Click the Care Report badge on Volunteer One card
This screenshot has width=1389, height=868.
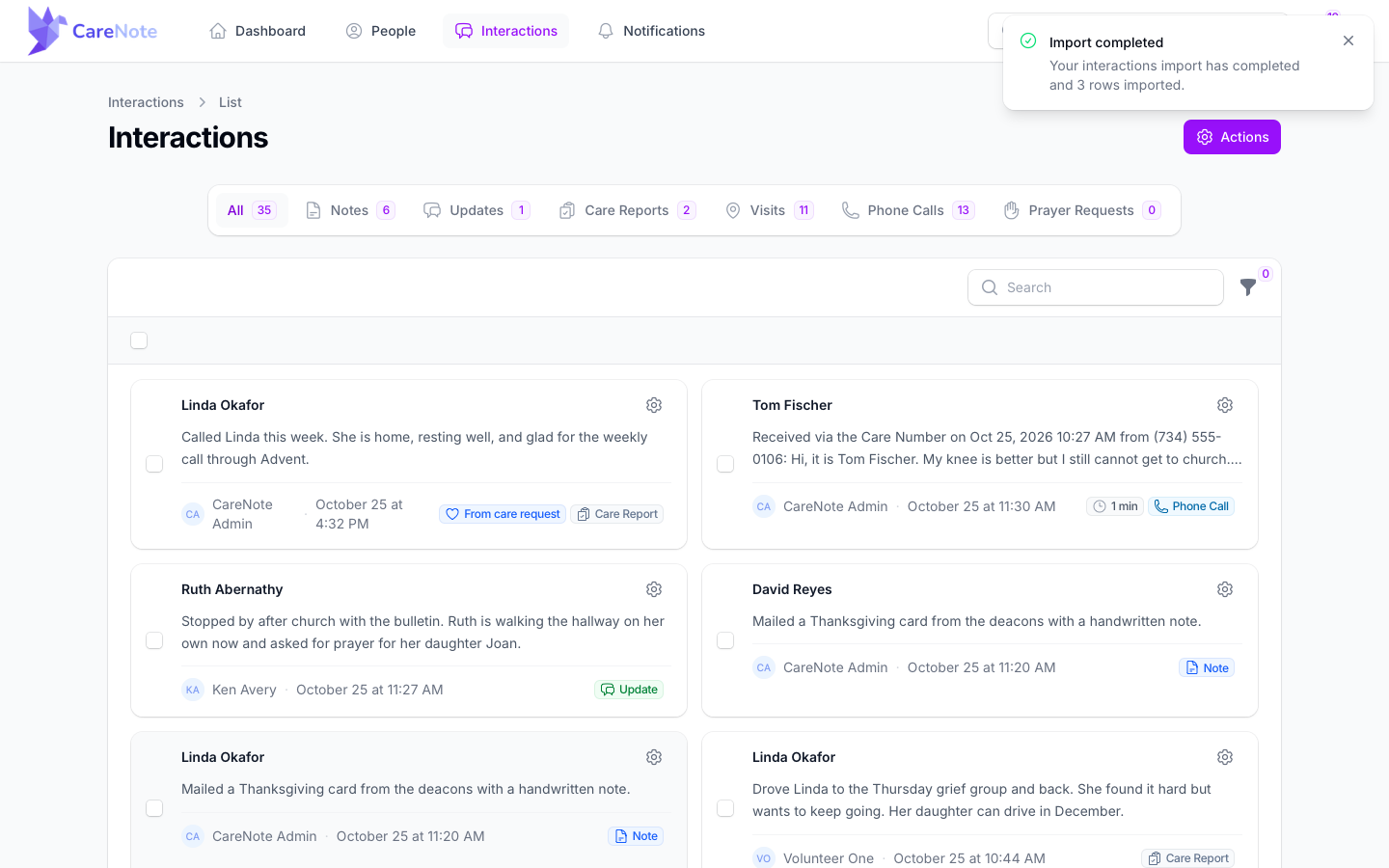(1187, 858)
